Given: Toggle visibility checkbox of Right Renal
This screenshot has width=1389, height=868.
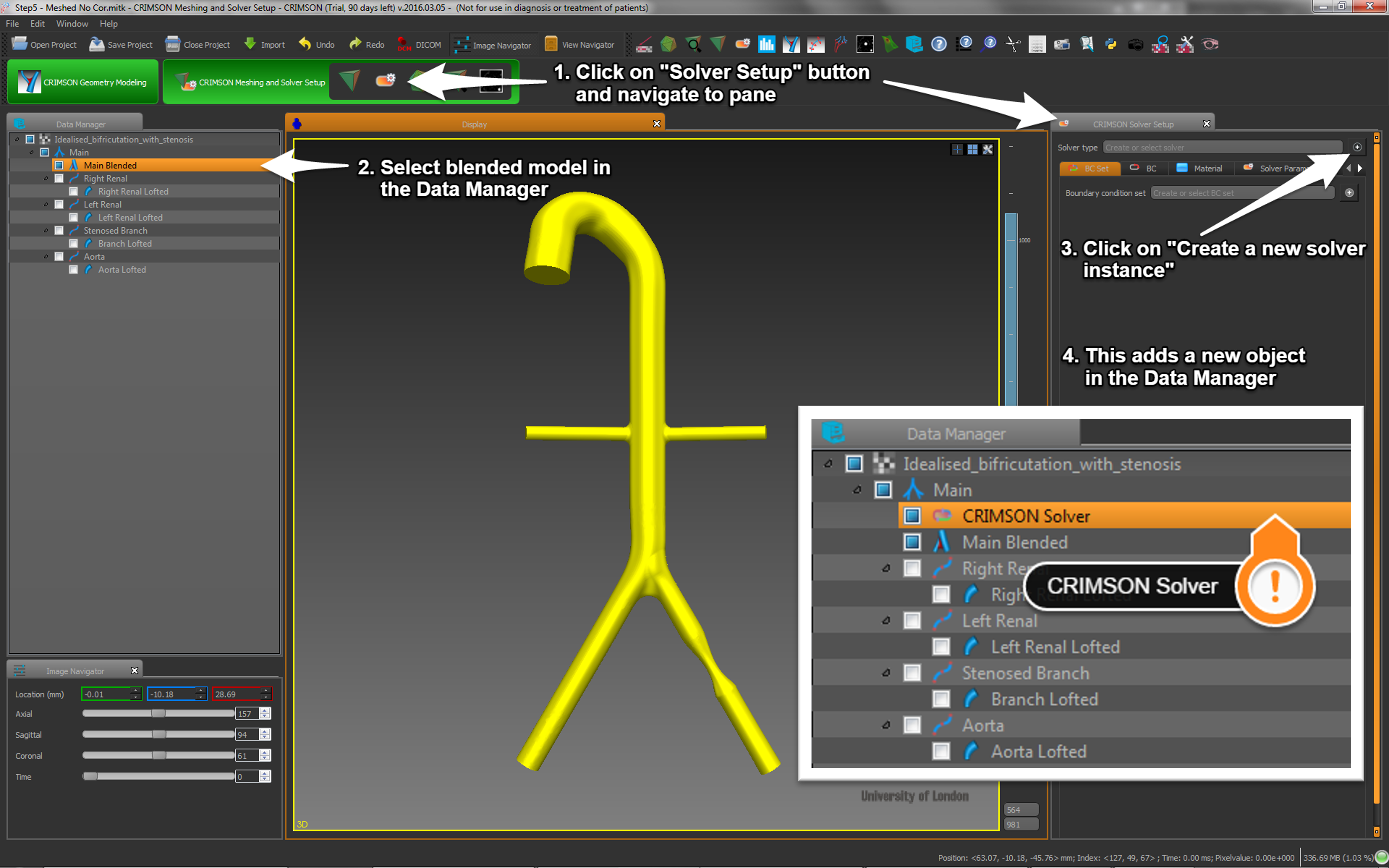Looking at the screenshot, I should [x=59, y=178].
